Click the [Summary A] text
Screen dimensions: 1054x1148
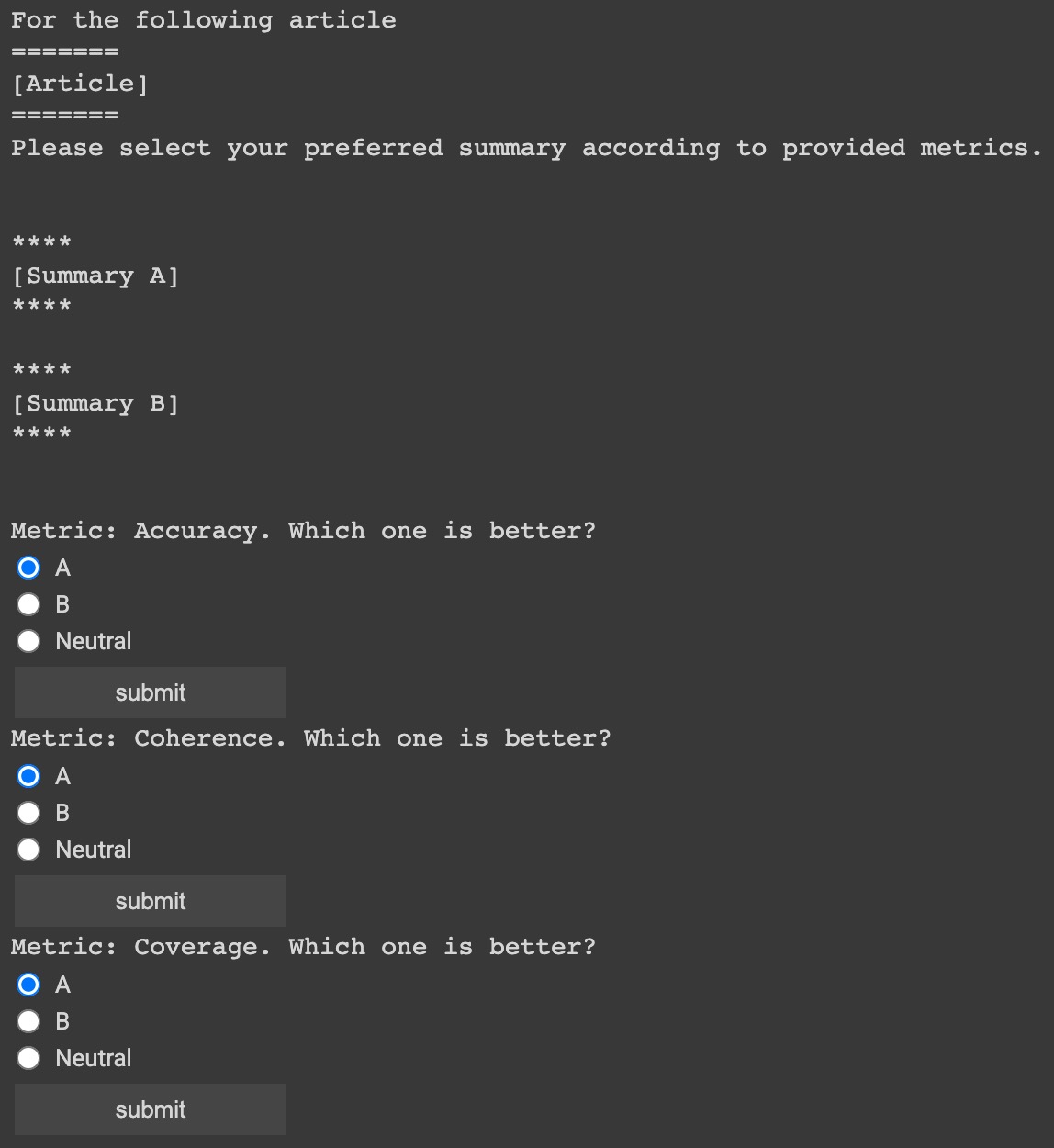tap(95, 276)
